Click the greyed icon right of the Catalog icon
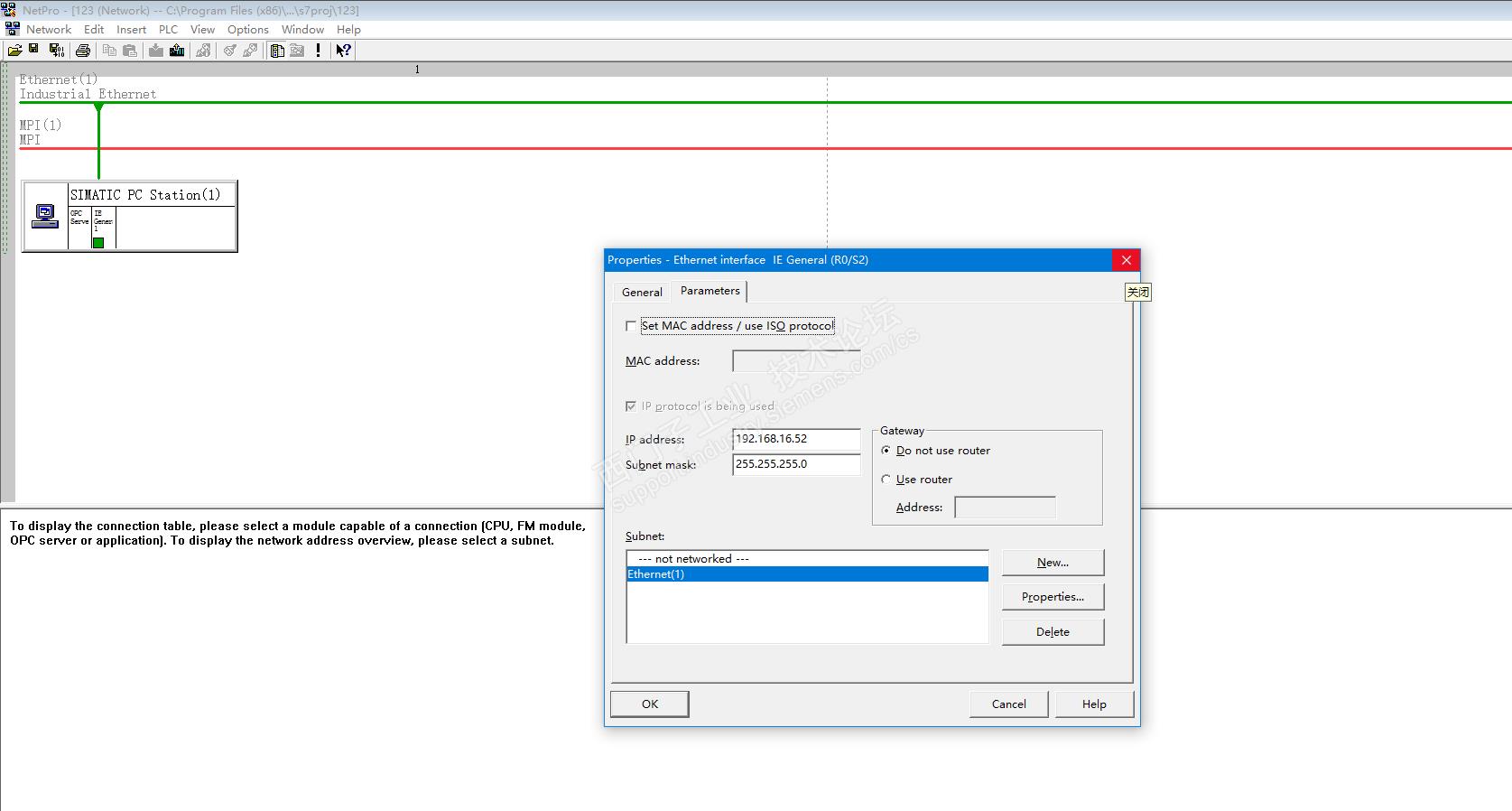 point(297,51)
